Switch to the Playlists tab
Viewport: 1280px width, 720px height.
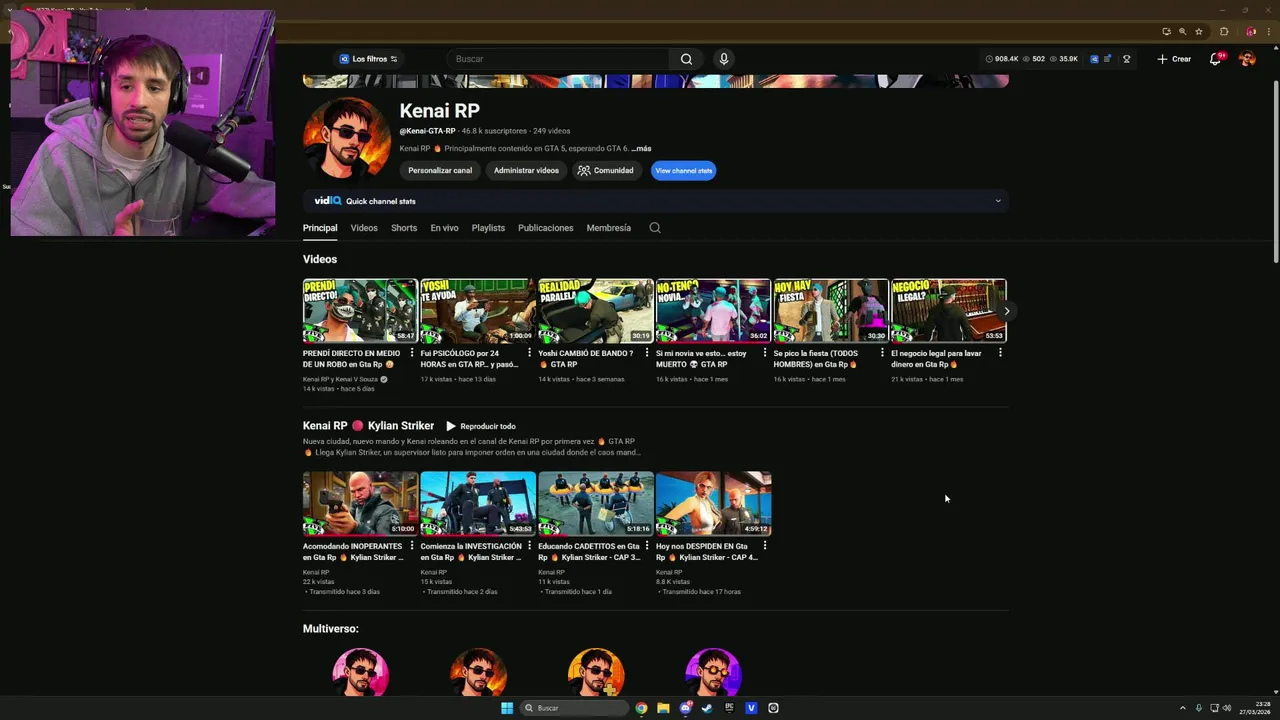(488, 228)
